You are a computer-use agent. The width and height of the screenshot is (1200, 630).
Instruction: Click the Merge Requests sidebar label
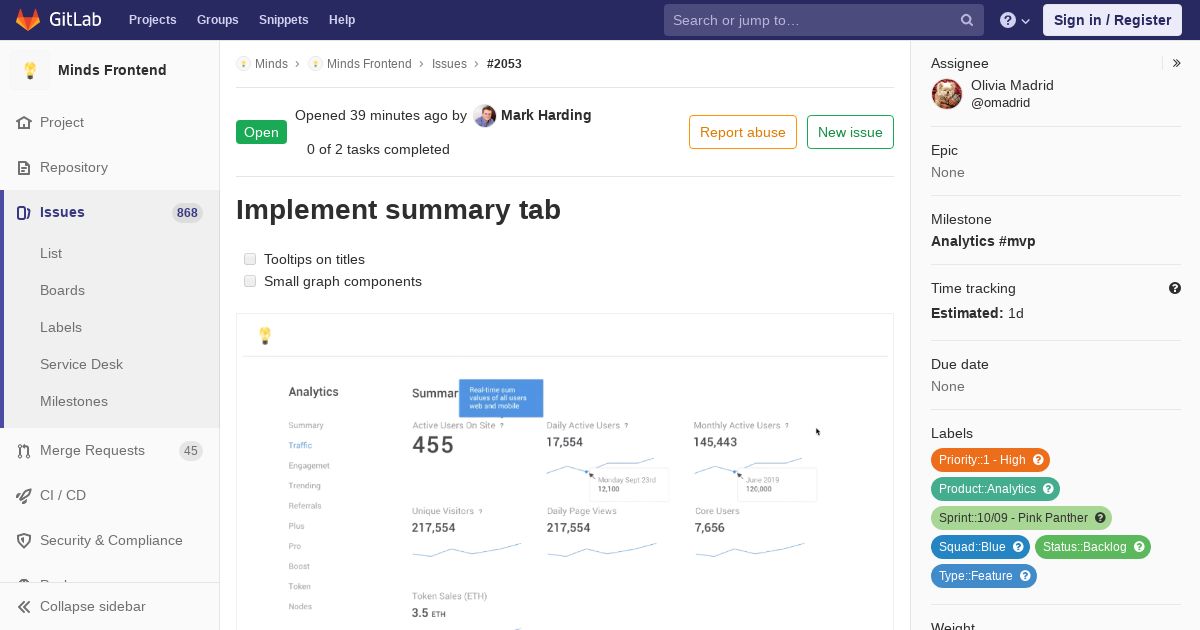92,451
